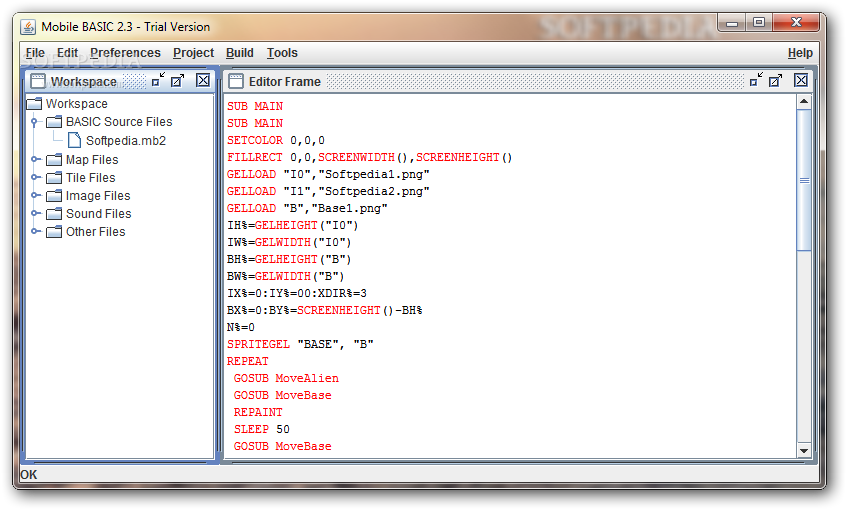Click the editor scroll up arrow
The width and height of the screenshot is (847, 510).
click(x=804, y=102)
